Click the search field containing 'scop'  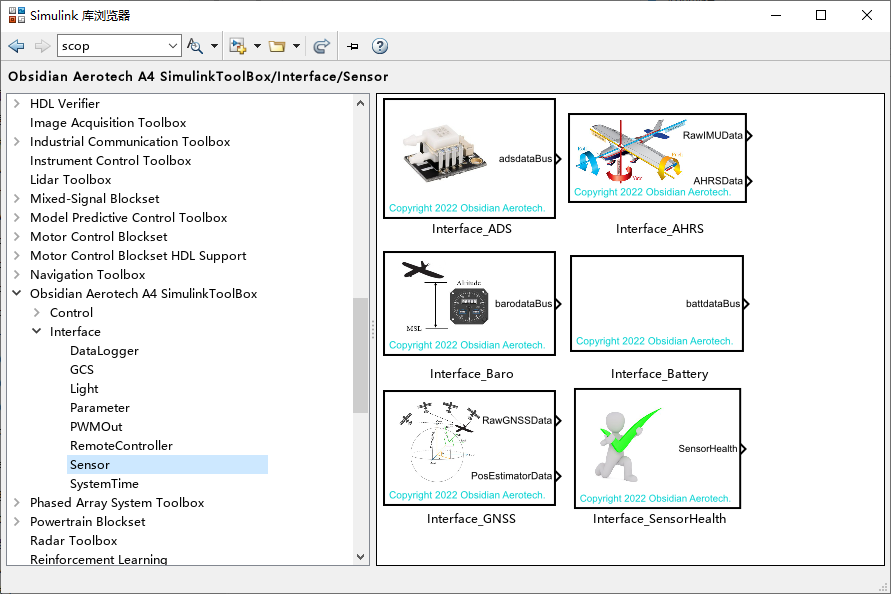pos(111,46)
